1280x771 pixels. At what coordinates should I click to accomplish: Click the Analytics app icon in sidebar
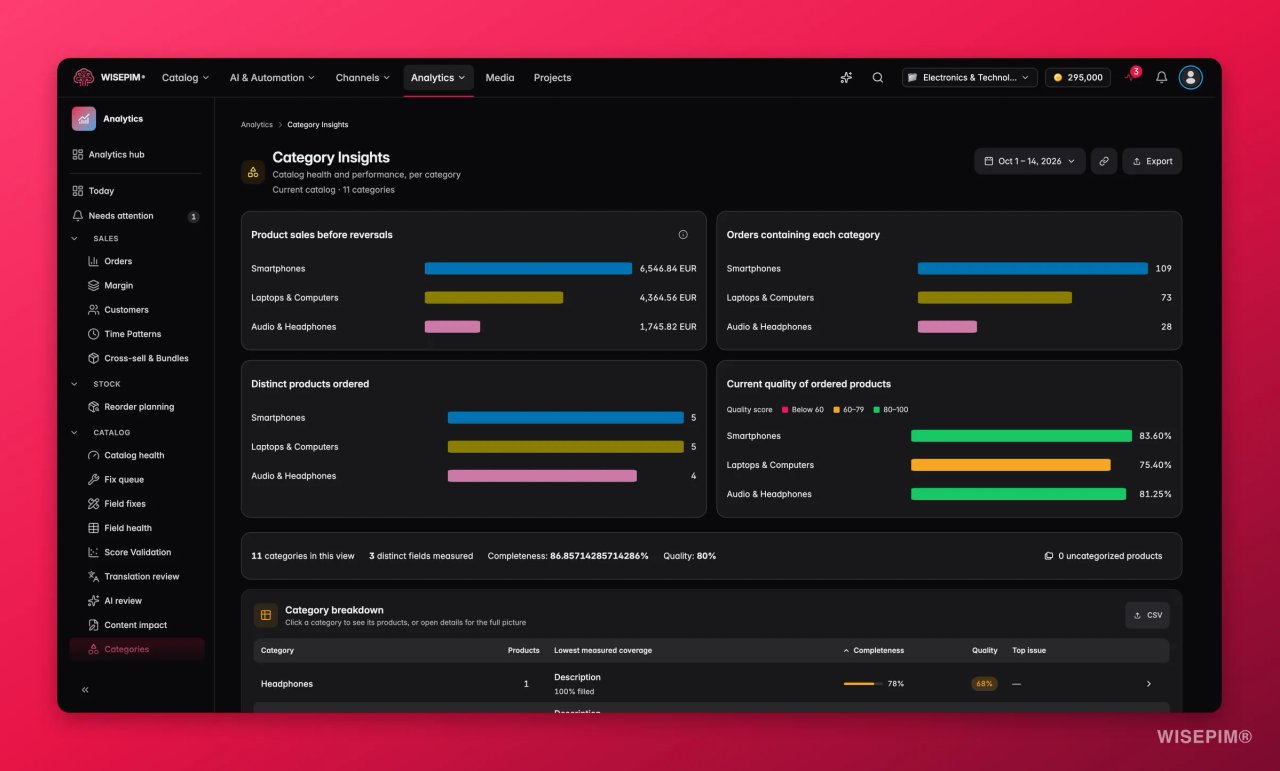click(84, 118)
